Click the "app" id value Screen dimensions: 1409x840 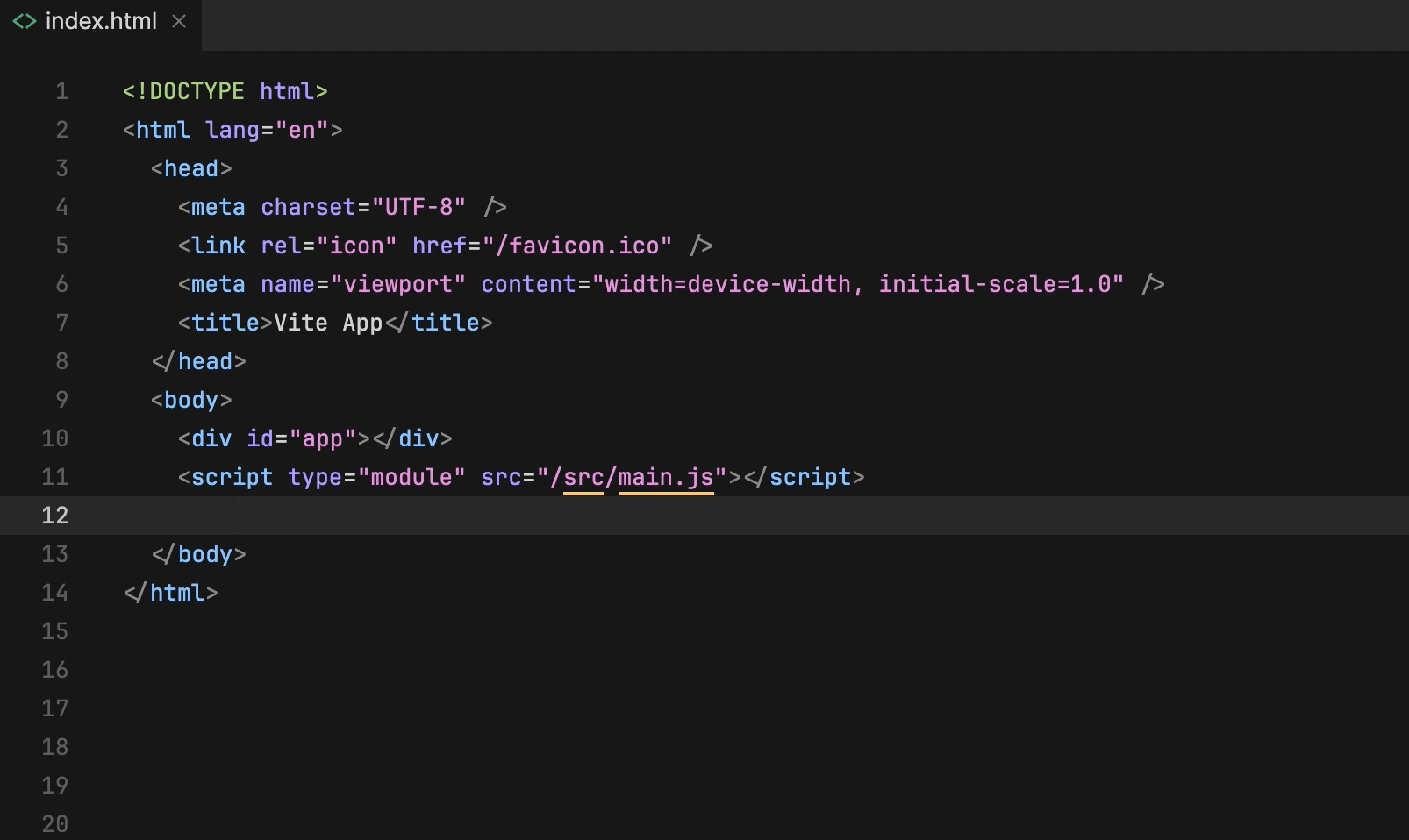click(322, 438)
